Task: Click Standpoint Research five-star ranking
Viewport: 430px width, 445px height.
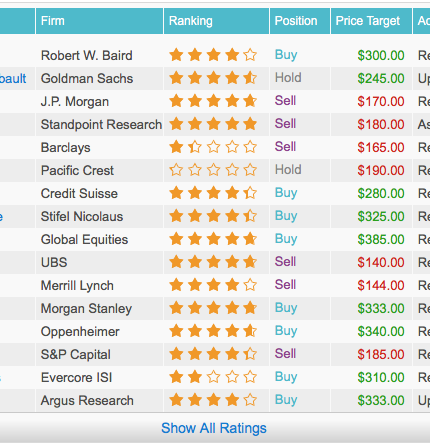Action: pos(213,124)
